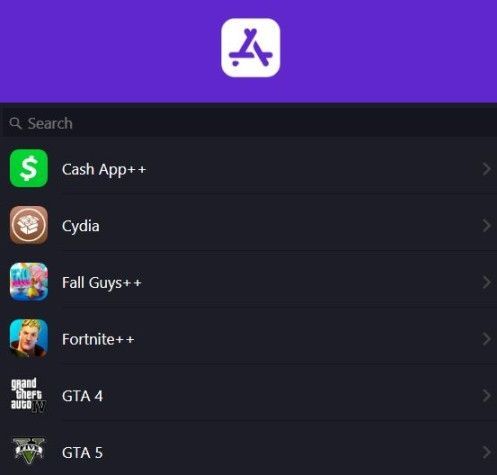This screenshot has width=497, height=475.
Task: Click the brown Cydia box icon
Action: 29,225
